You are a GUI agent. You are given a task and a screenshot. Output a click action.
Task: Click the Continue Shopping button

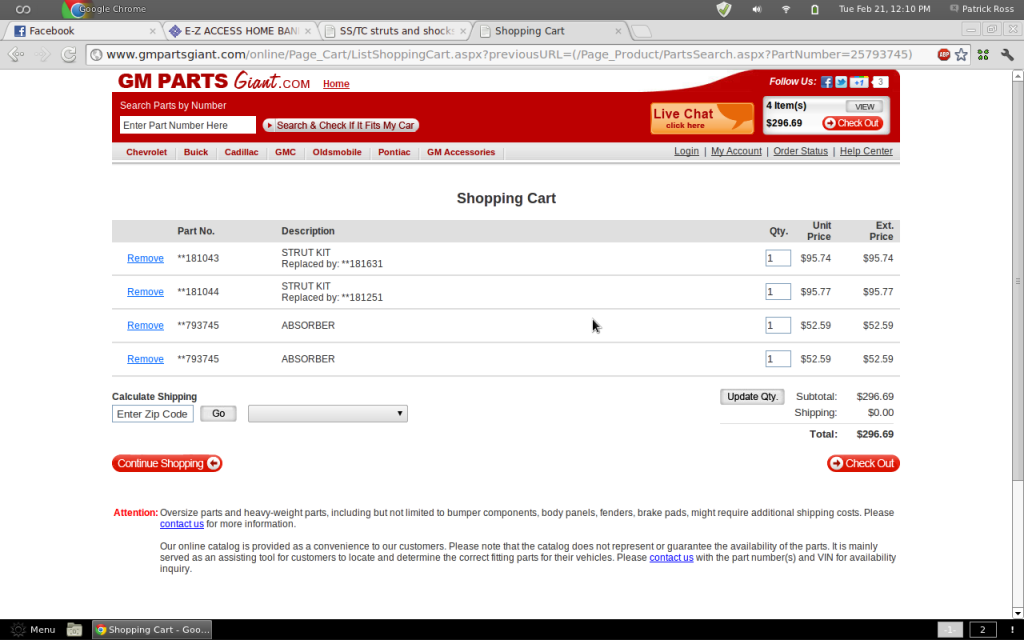[167, 463]
